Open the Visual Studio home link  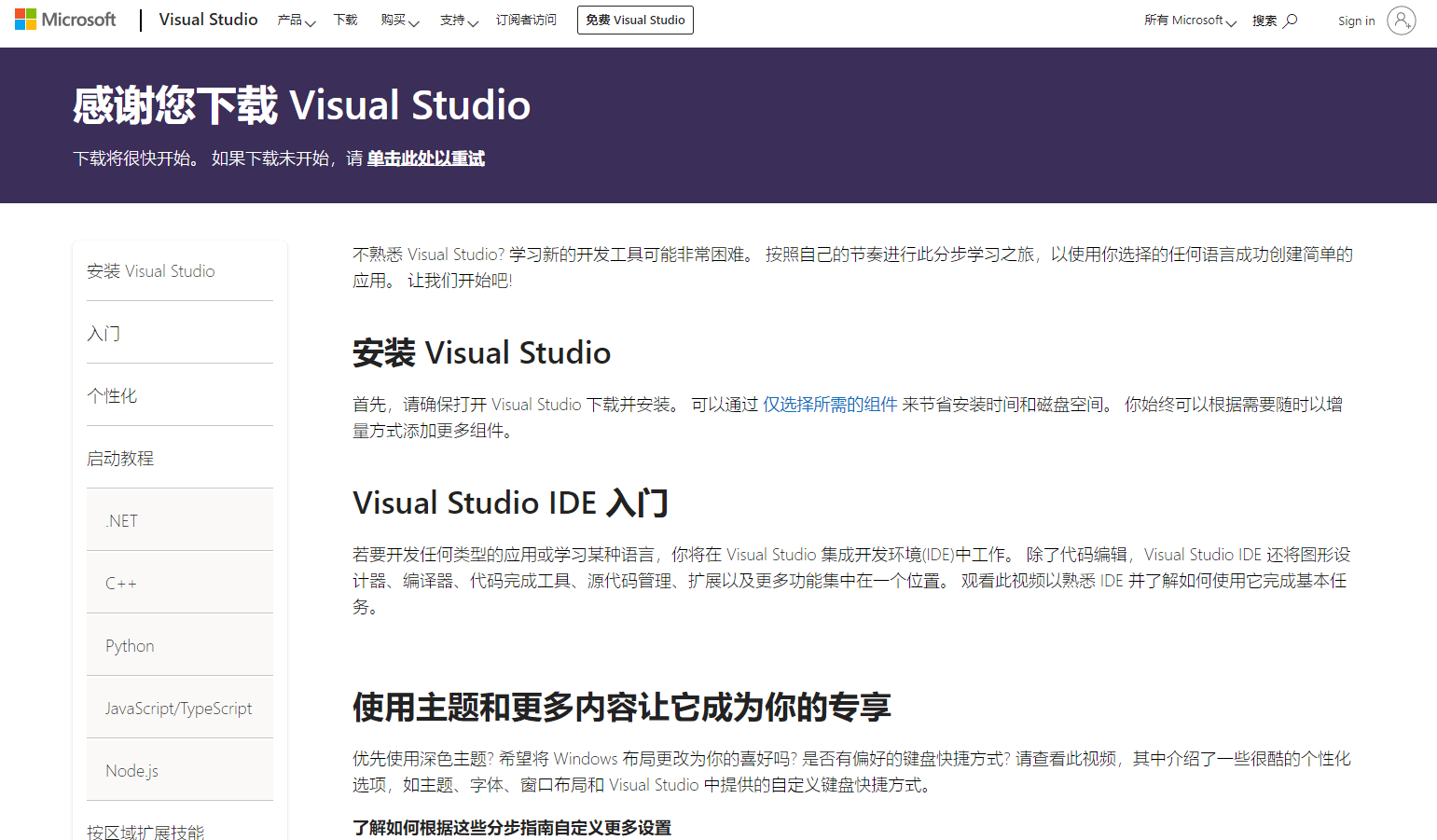(x=208, y=20)
